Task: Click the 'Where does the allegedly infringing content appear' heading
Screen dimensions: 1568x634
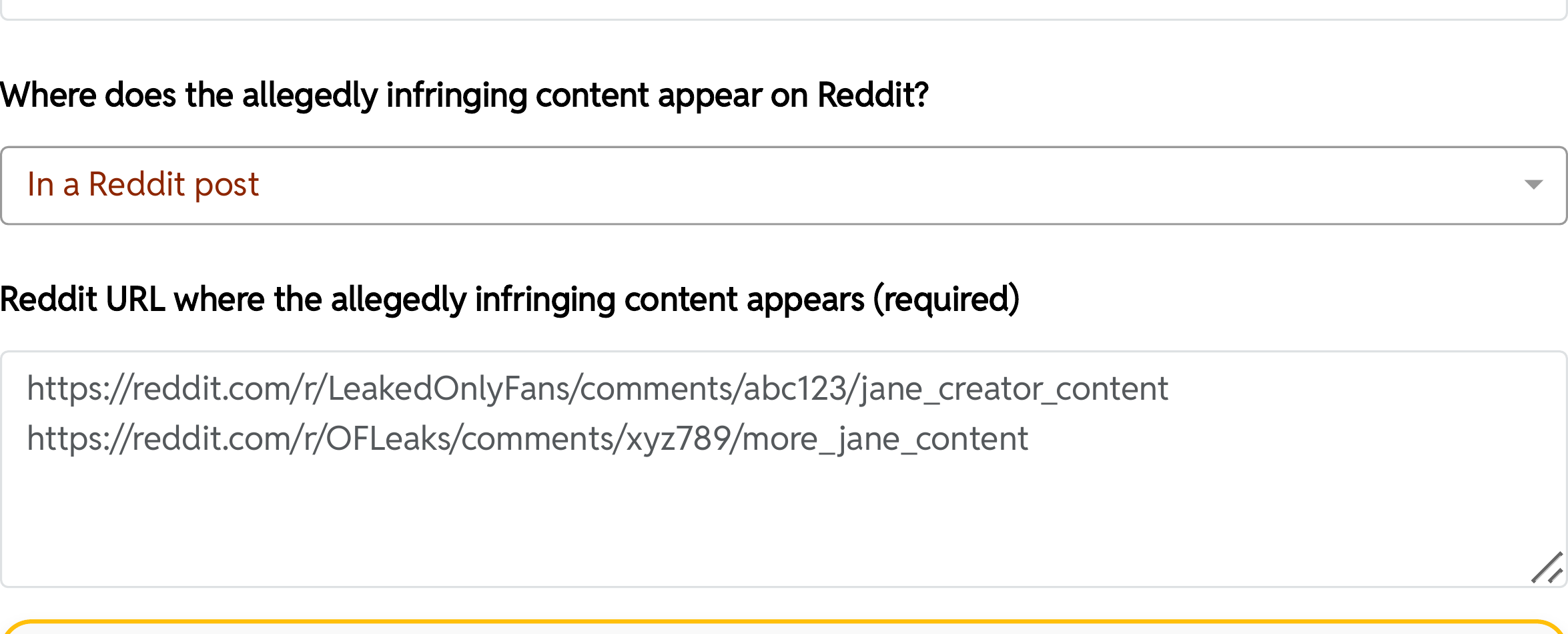Action: (464, 94)
